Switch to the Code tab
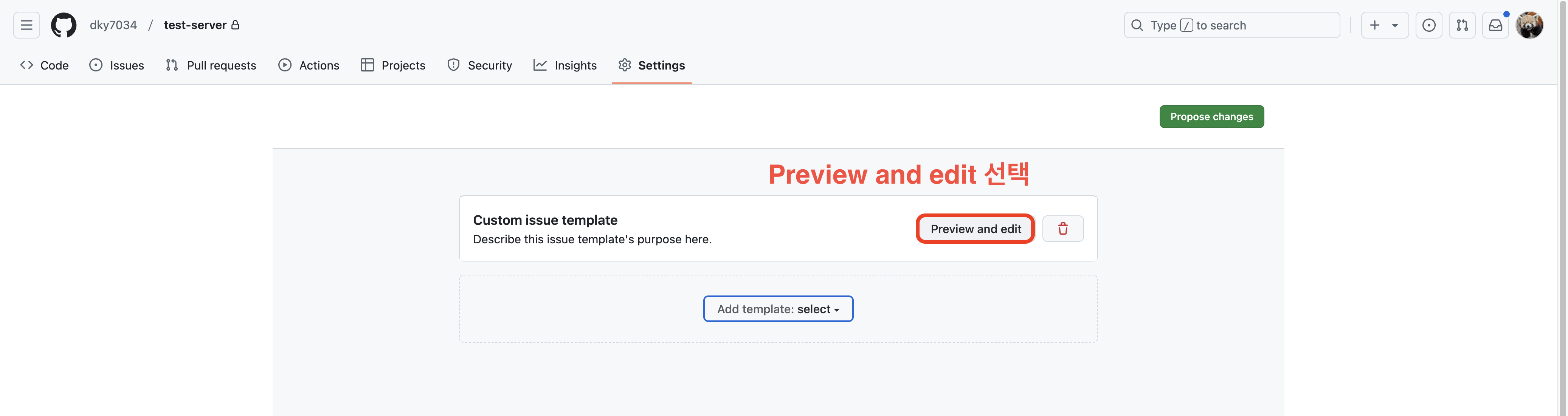 pyautogui.click(x=45, y=65)
